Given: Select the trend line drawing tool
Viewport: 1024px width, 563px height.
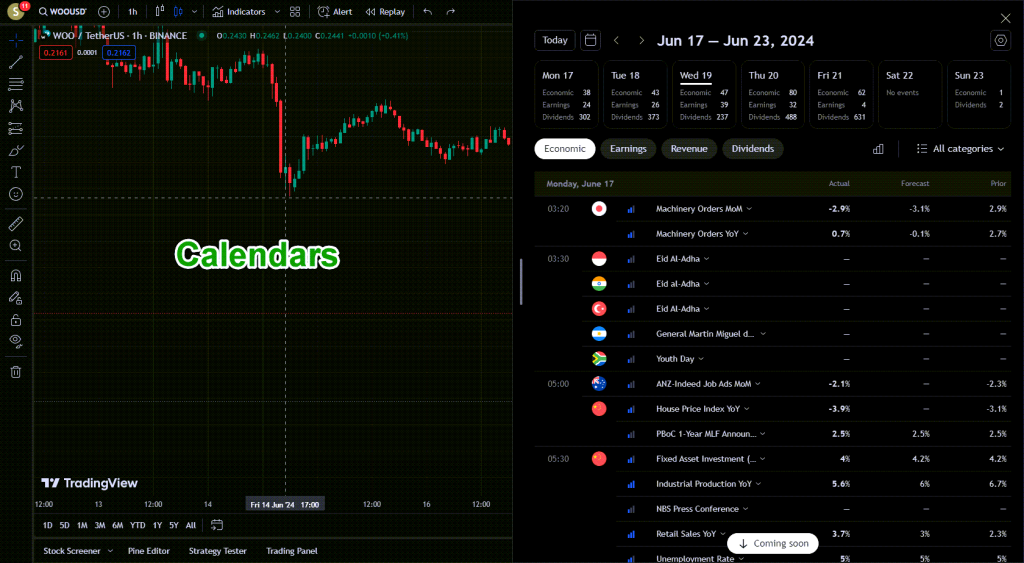Looking at the screenshot, I should pyautogui.click(x=16, y=63).
